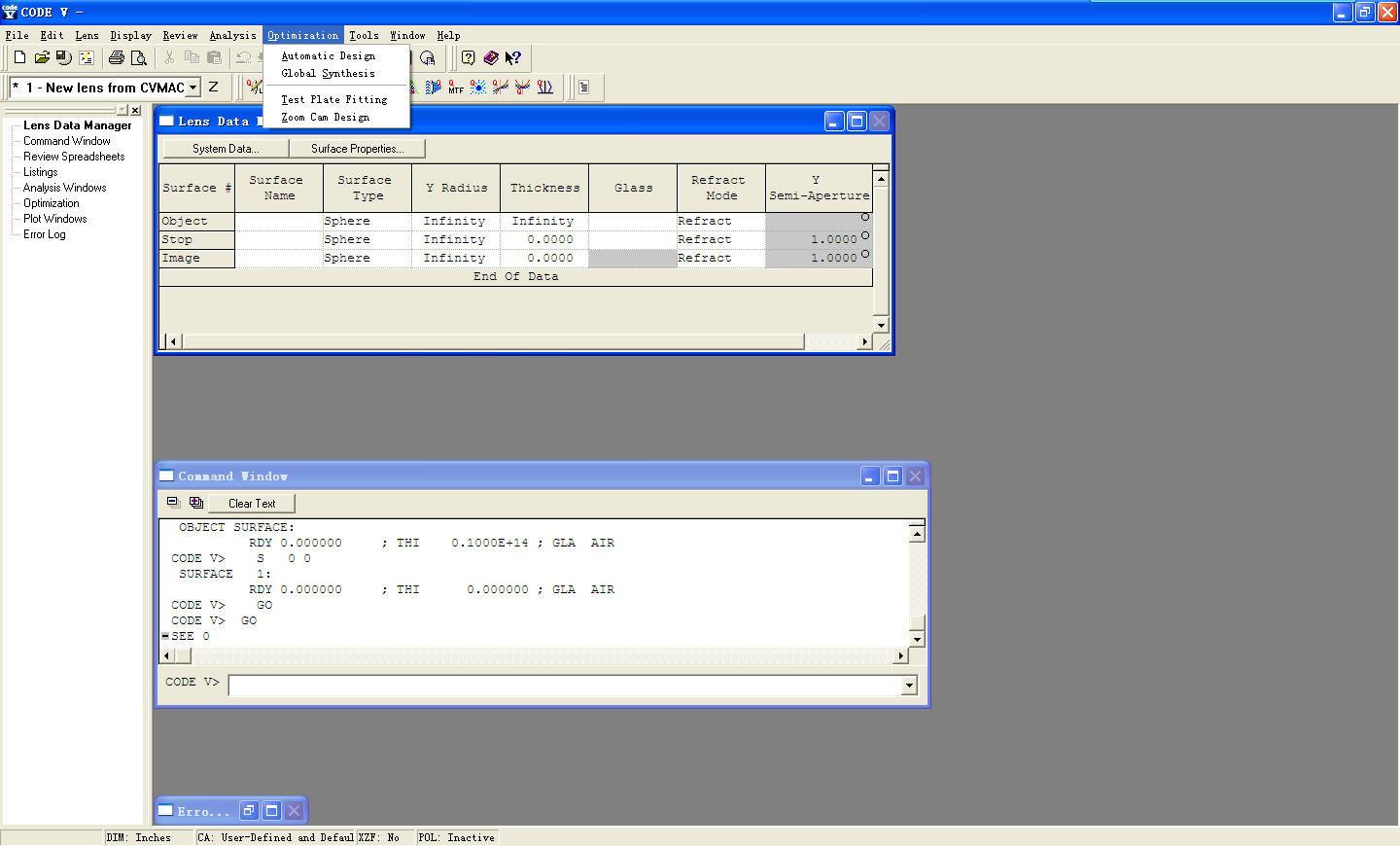Open the Display menu
Viewport: 1400px width, 846px height.
point(130,36)
